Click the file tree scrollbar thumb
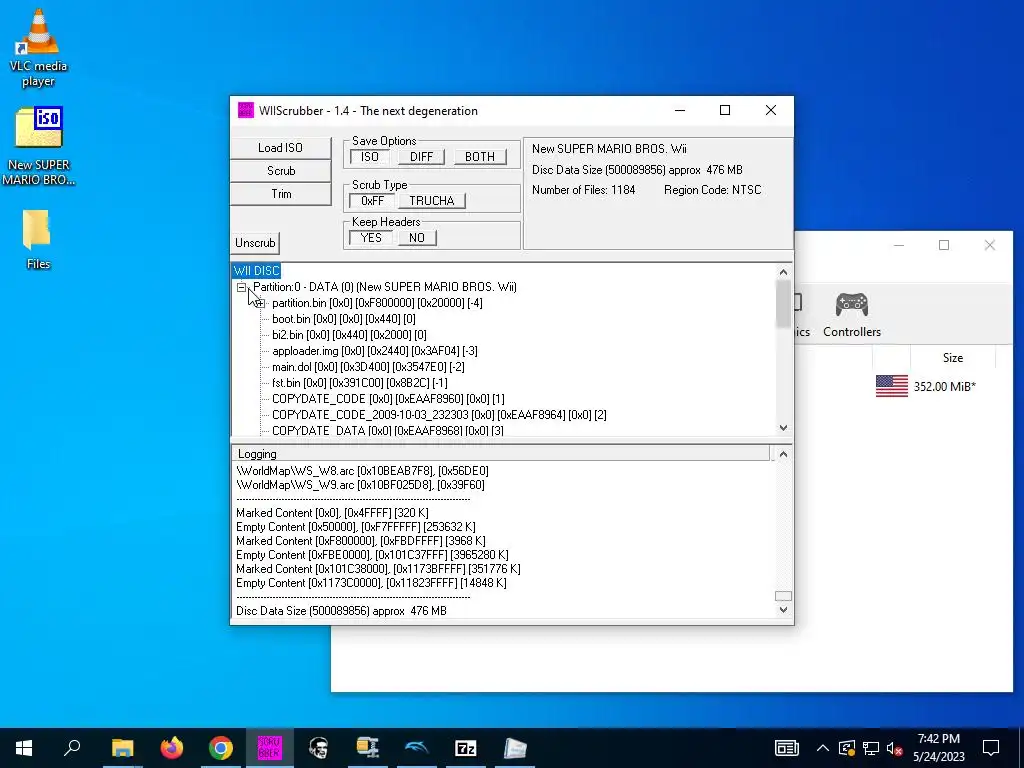Image resolution: width=1024 pixels, height=768 pixels. click(784, 303)
